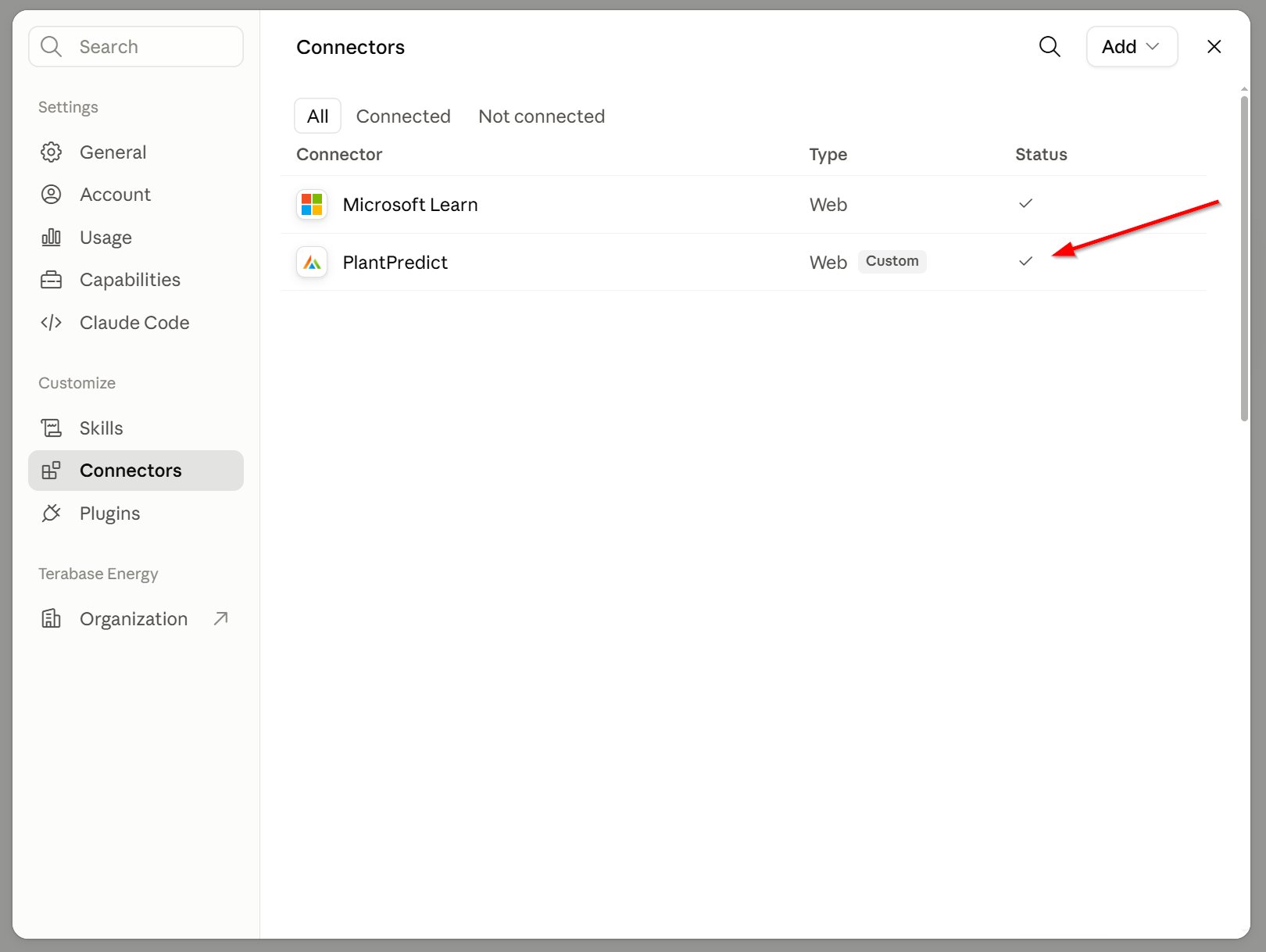Switch to the Connected tab

coord(403,116)
